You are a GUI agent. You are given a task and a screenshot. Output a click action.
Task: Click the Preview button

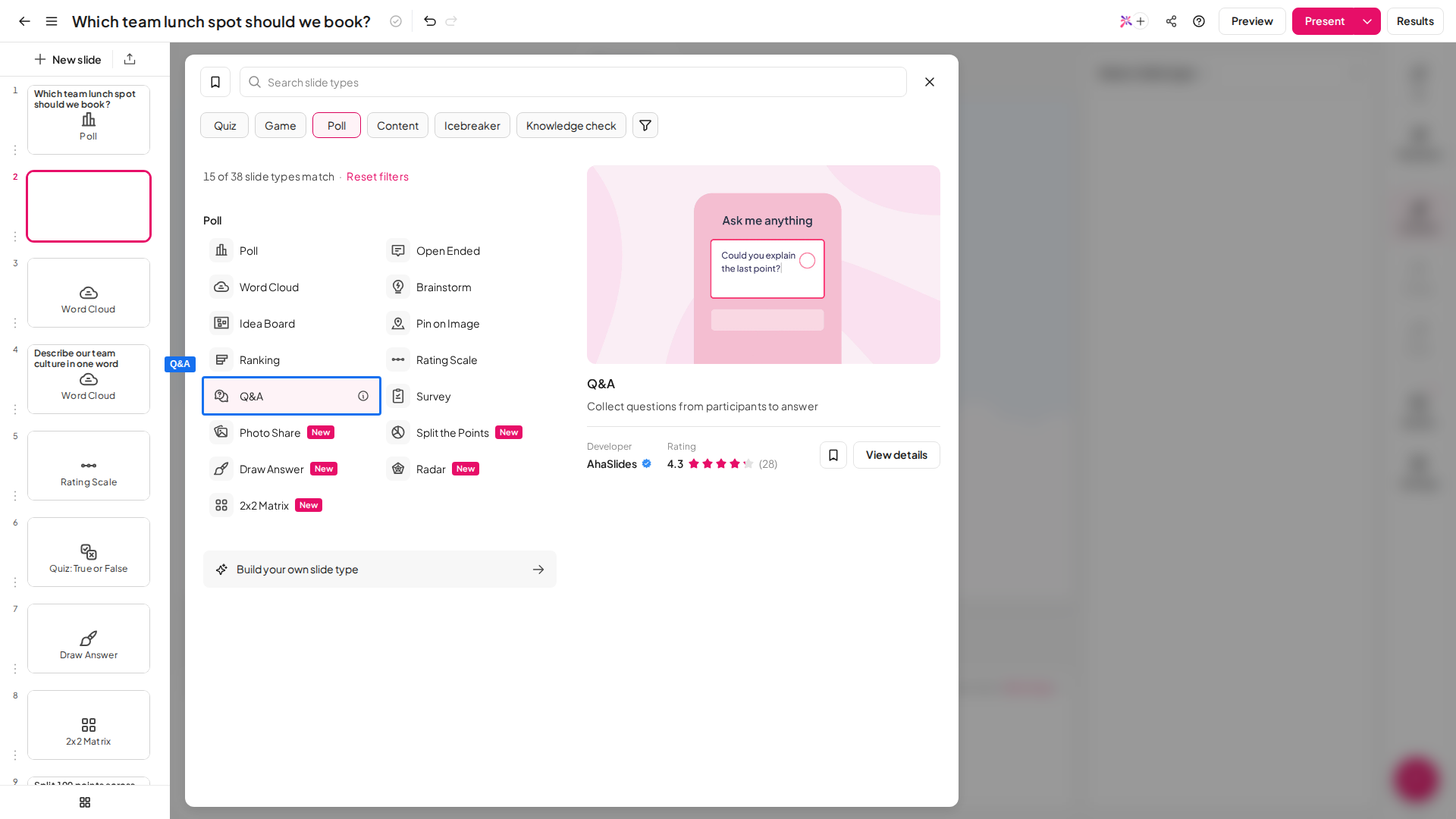pos(1252,21)
